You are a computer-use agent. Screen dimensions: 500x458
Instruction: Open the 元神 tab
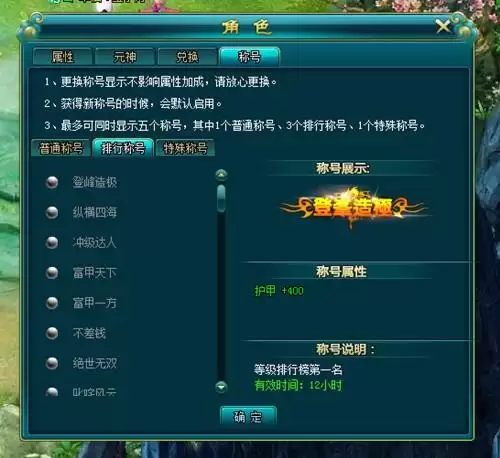point(125,56)
